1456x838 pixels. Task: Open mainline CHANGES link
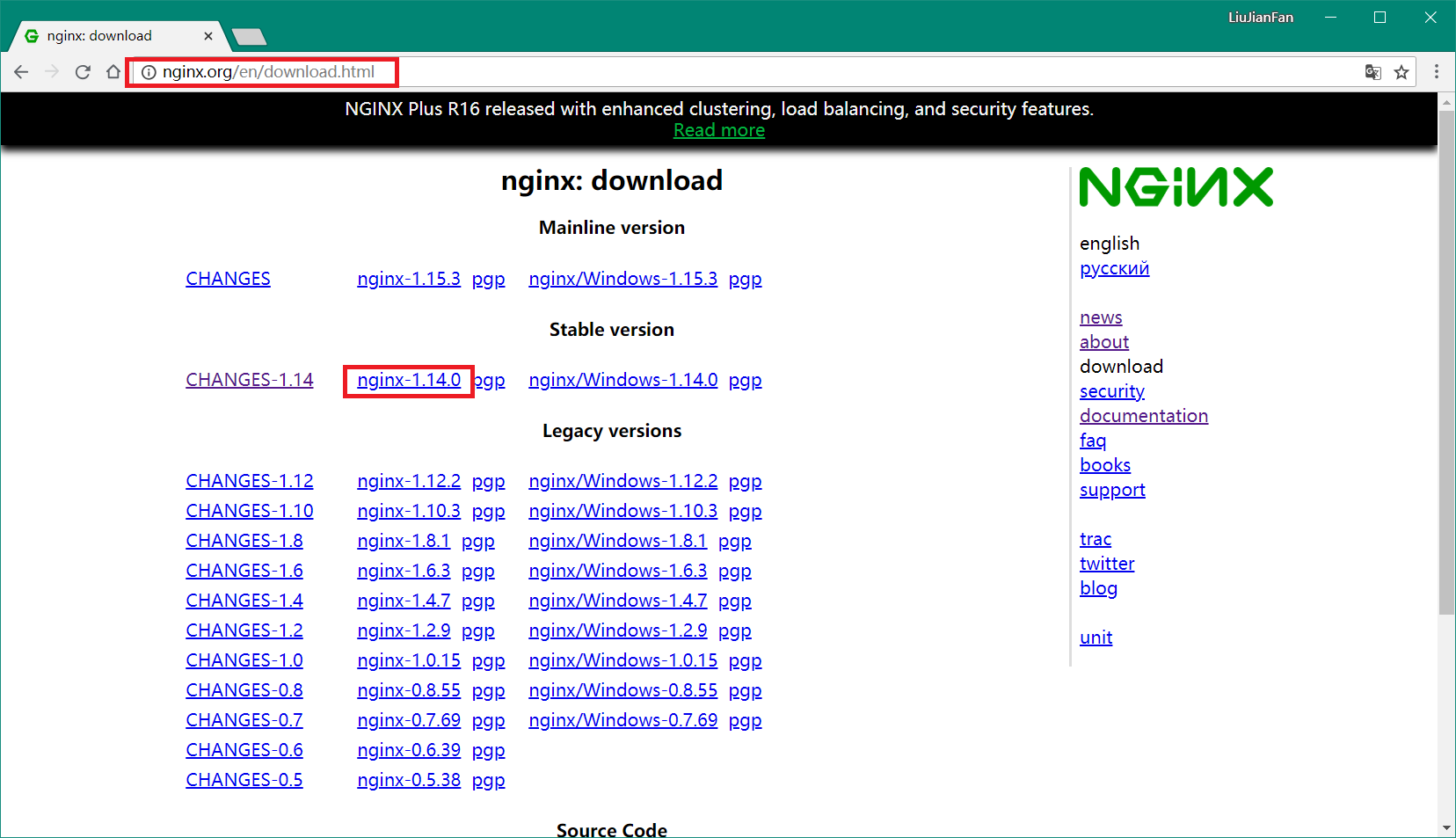tap(228, 279)
